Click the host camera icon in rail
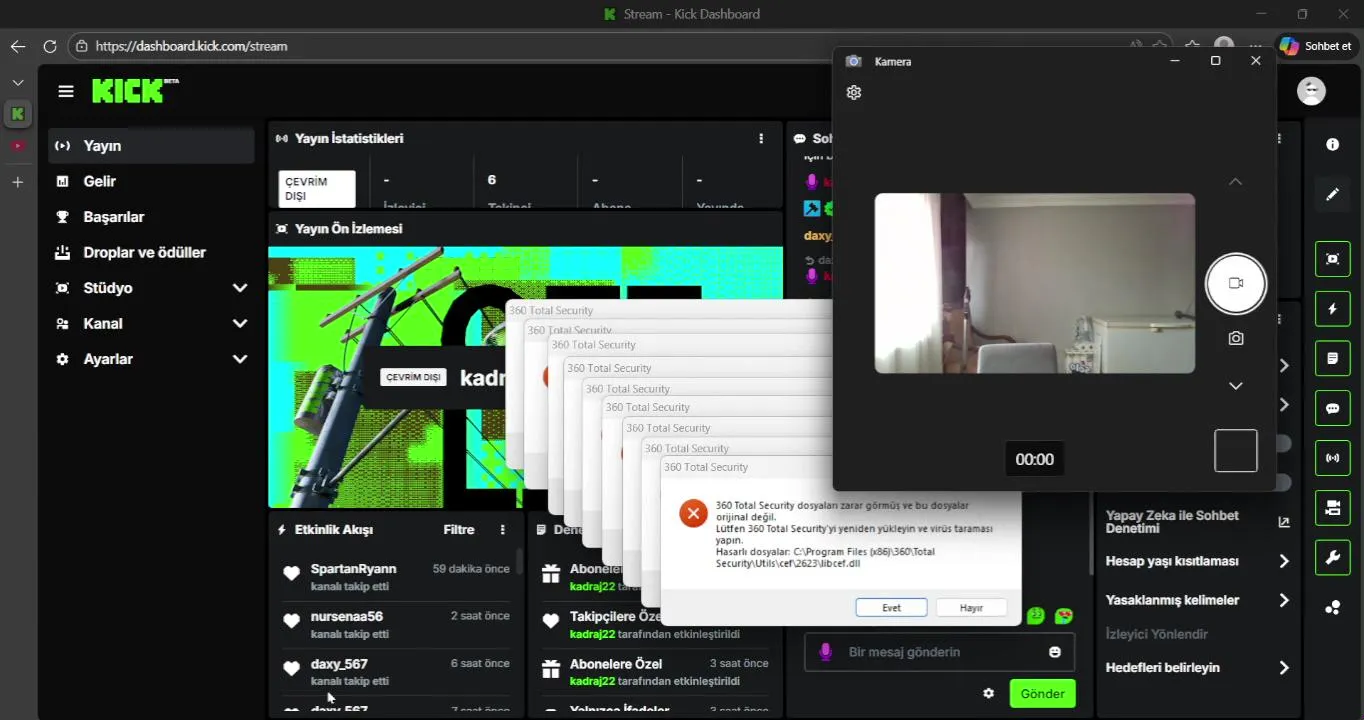The width and height of the screenshot is (1364, 720). click(x=1332, y=507)
